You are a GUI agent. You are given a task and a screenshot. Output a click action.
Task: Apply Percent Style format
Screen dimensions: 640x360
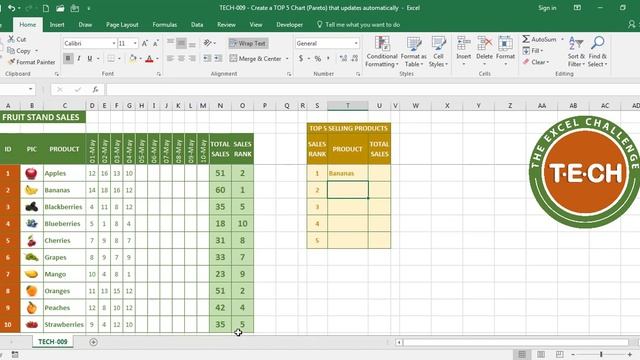coord(318,59)
